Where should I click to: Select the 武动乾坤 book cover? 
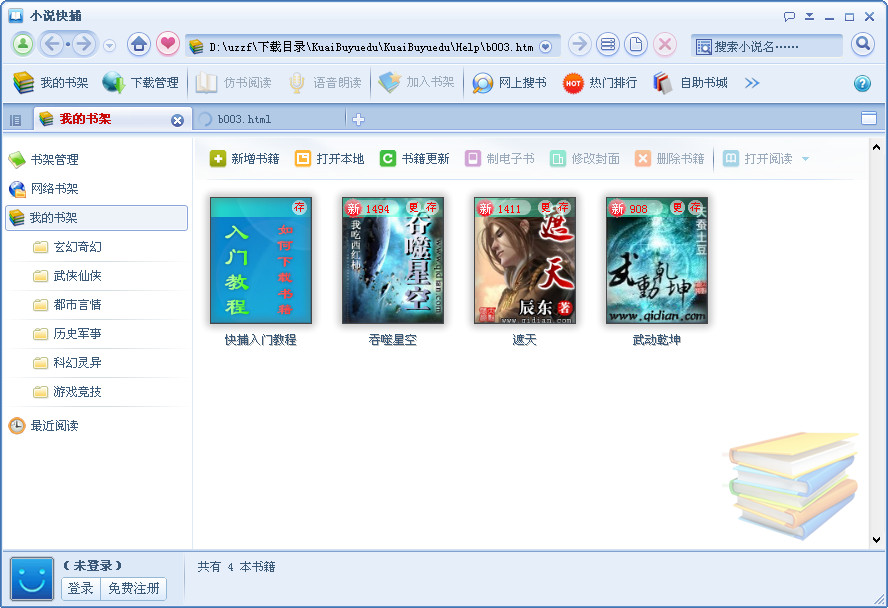tap(656, 260)
